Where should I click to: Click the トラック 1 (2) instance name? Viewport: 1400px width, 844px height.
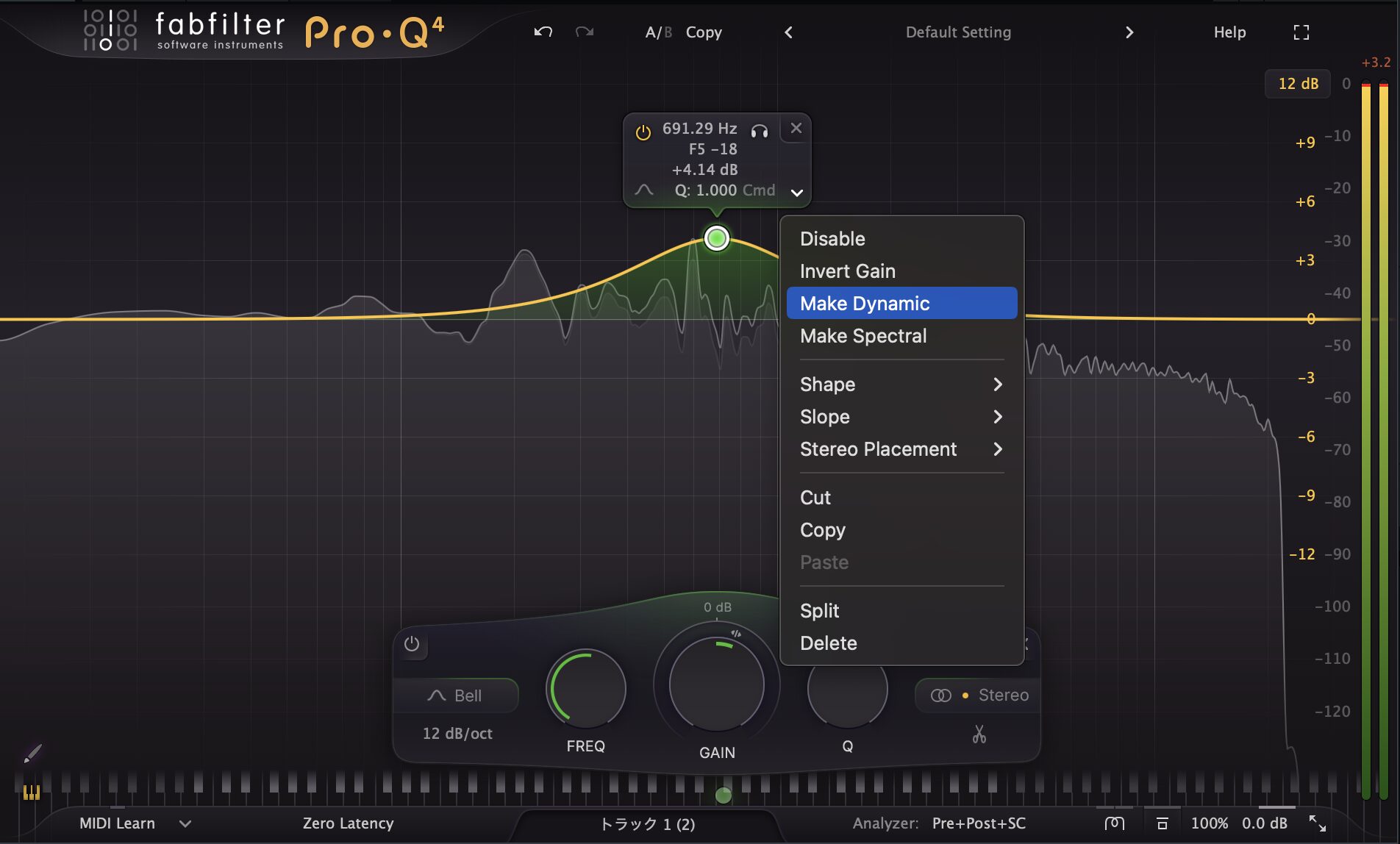(647, 824)
